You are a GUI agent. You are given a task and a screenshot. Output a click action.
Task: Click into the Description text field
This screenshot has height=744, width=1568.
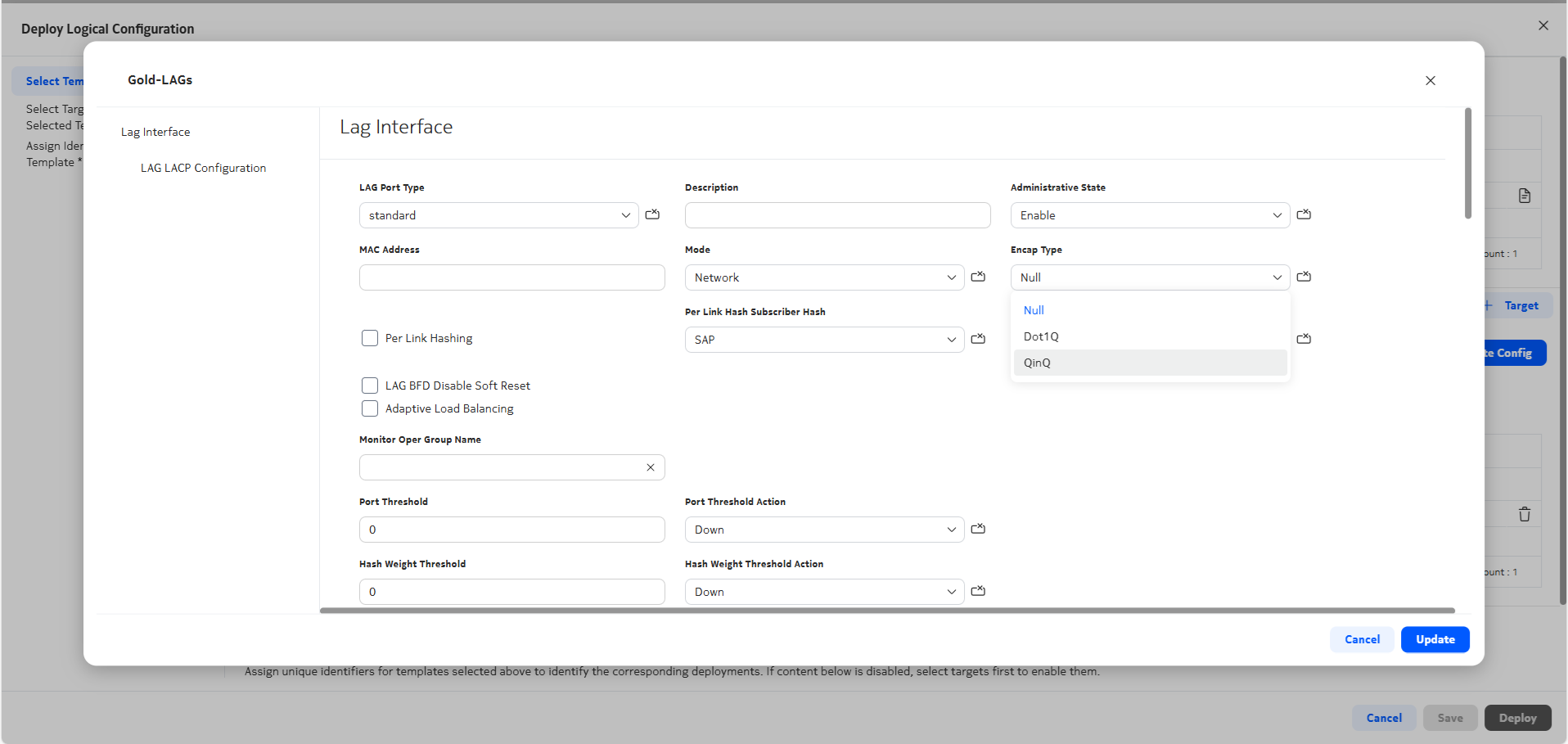tap(837, 215)
